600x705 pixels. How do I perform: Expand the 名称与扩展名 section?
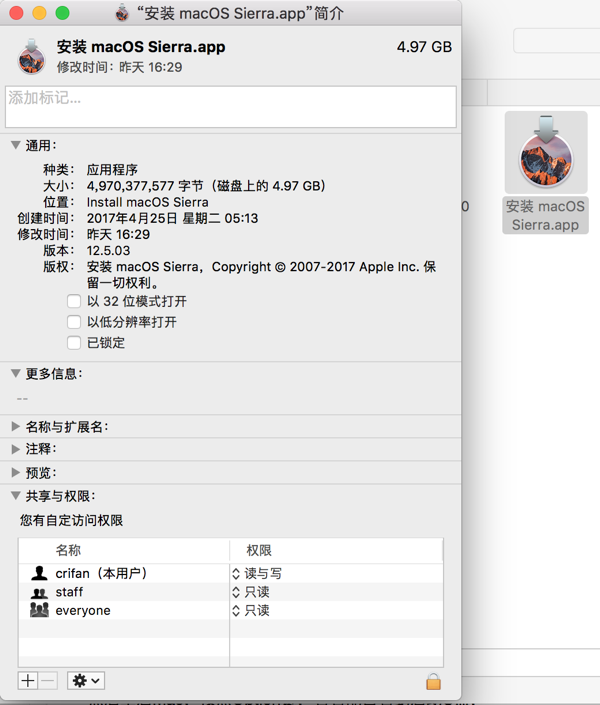16,426
